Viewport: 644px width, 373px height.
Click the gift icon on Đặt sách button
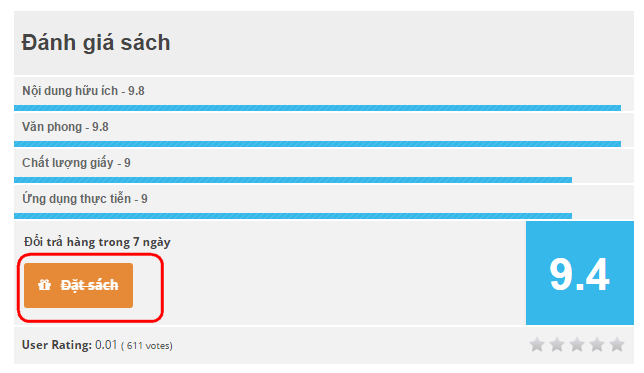tap(44, 285)
